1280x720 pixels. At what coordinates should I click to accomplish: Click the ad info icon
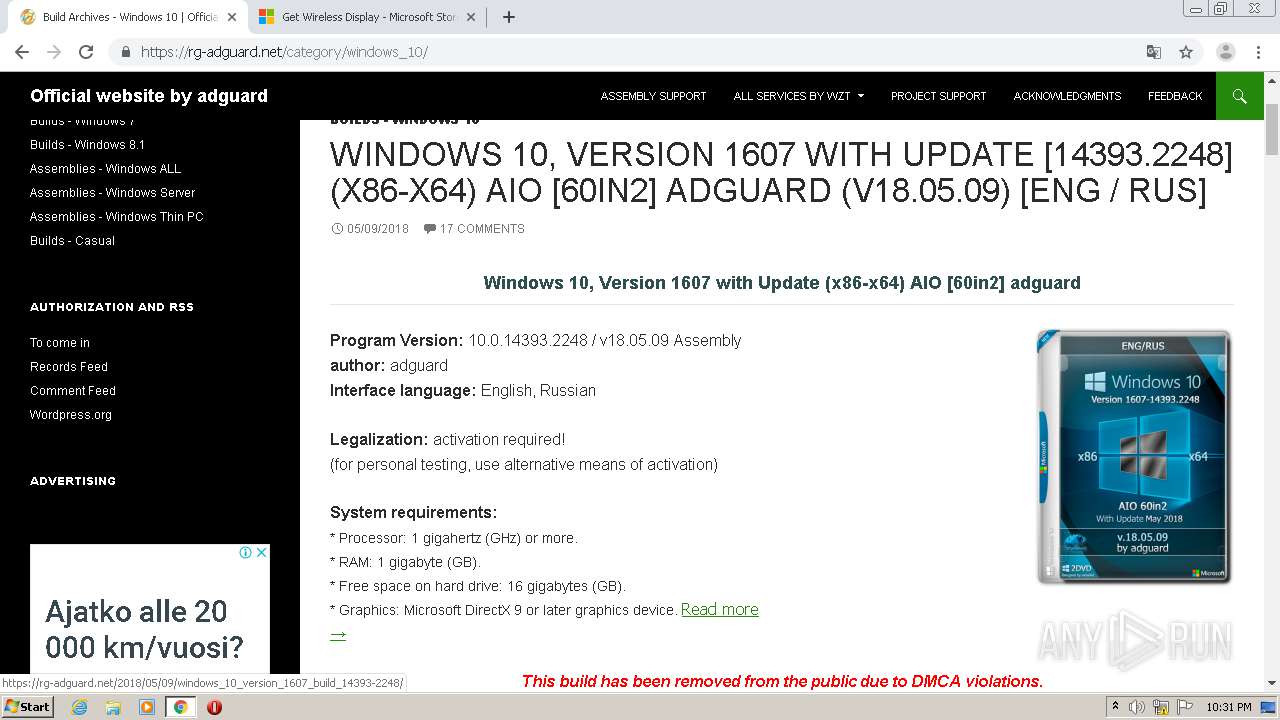(245, 552)
